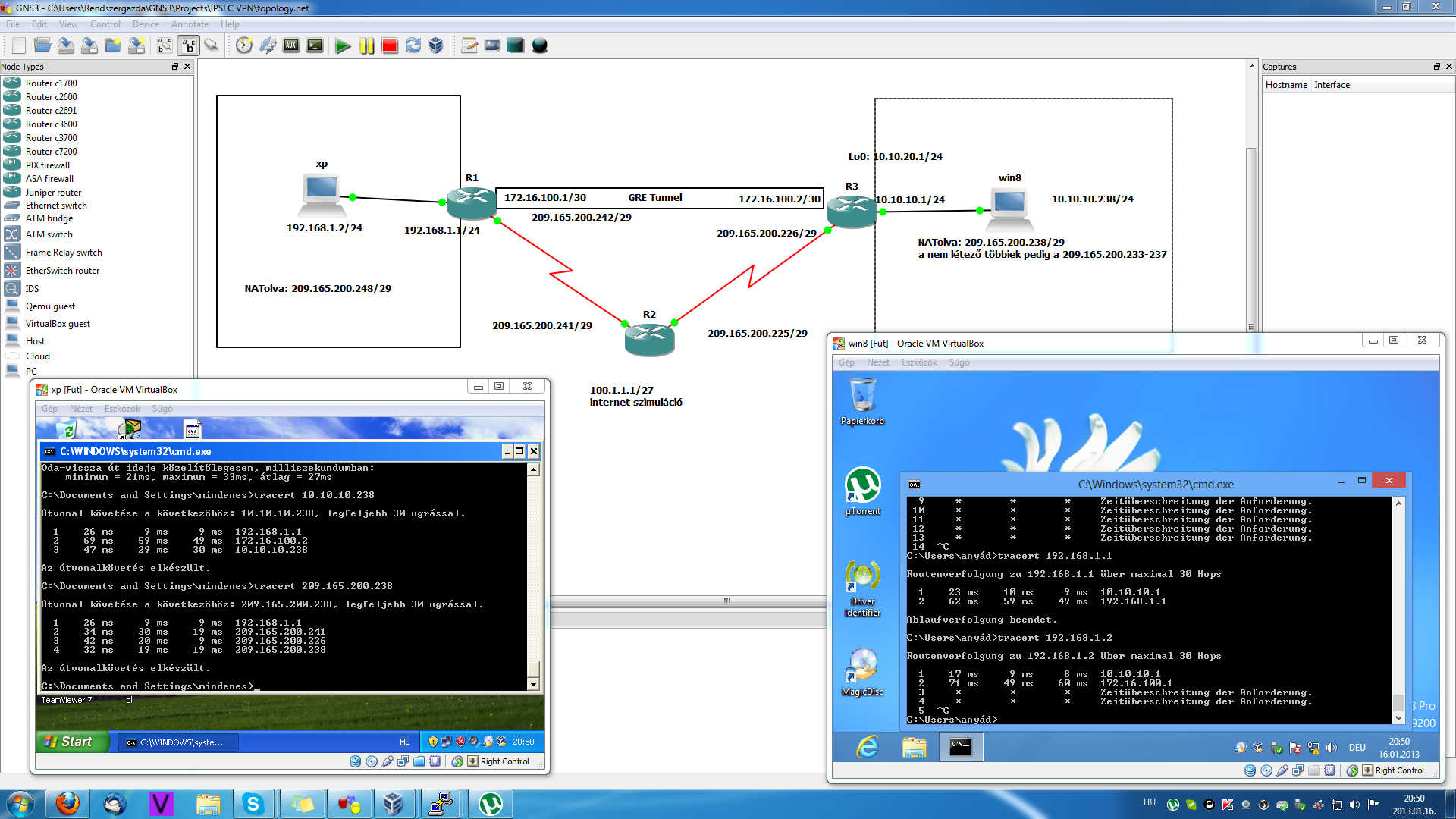Click the xp Start button
This screenshot has width=1456, height=819.
(x=72, y=742)
